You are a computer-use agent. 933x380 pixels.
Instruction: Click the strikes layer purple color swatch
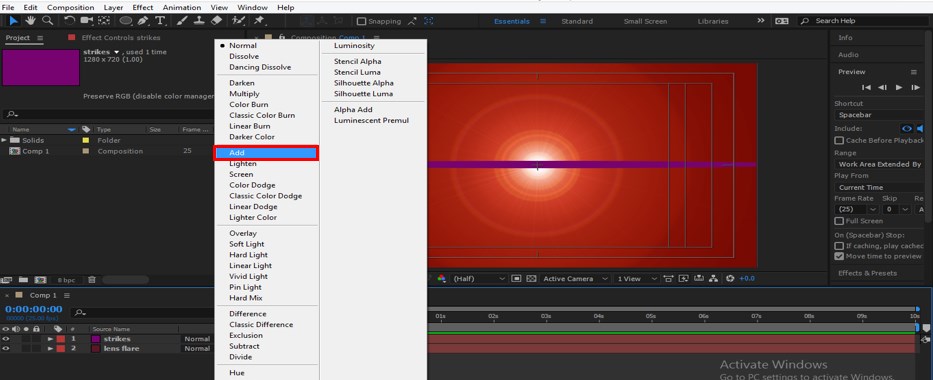point(96,339)
